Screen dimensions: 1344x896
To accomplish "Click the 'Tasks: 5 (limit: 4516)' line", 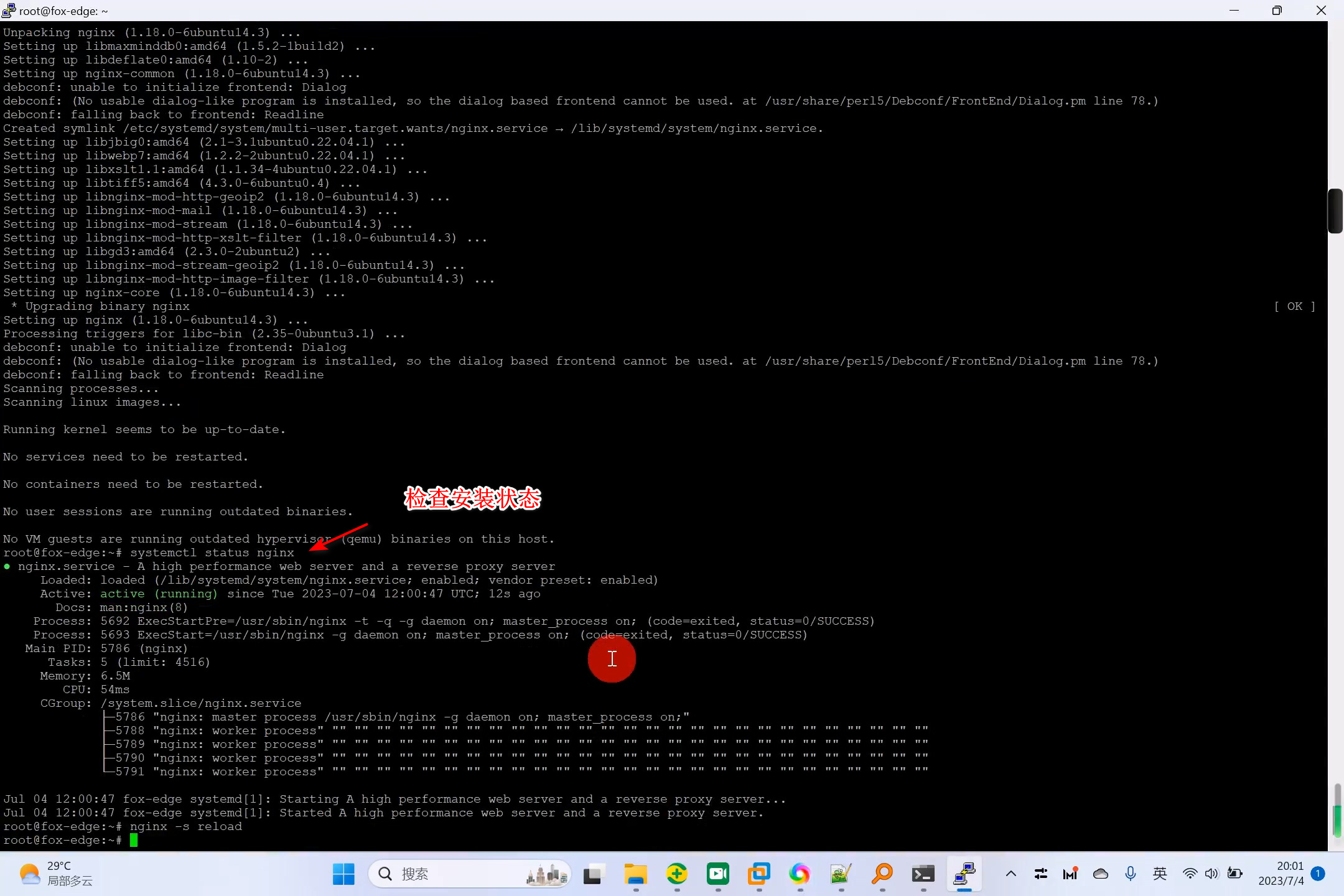I will pyautogui.click(x=129, y=662).
